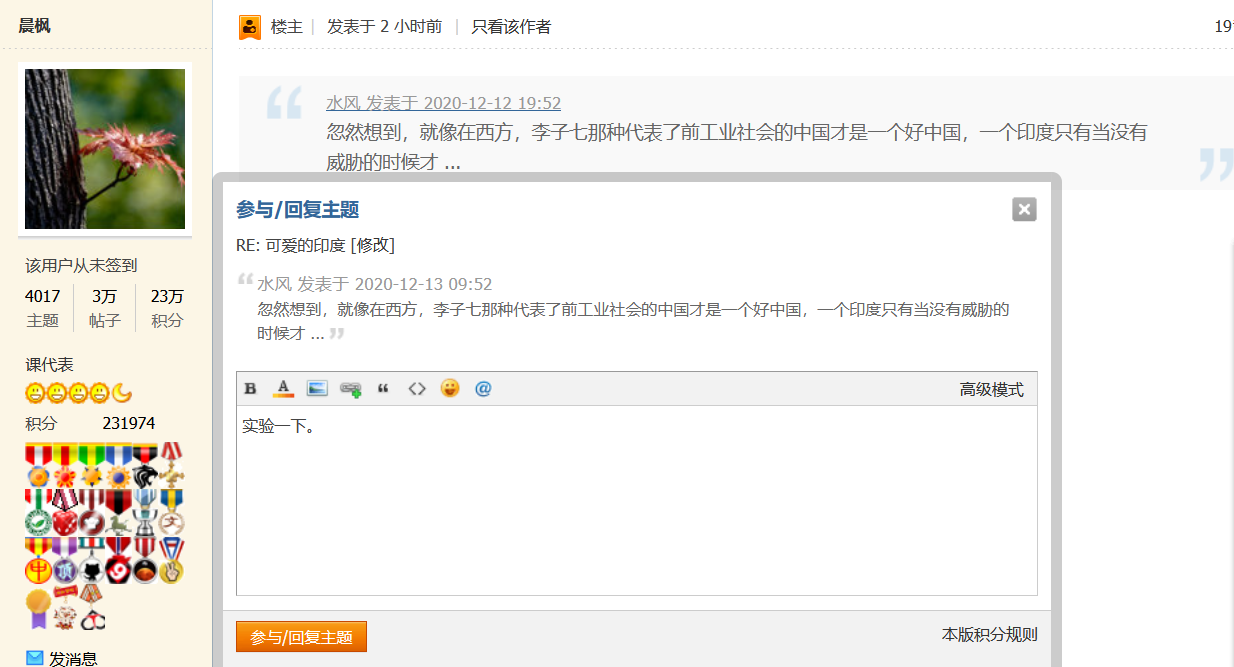Screen dimensions: 1234x667
Task: Click the 积分 231974 score value
Action: 128,424
